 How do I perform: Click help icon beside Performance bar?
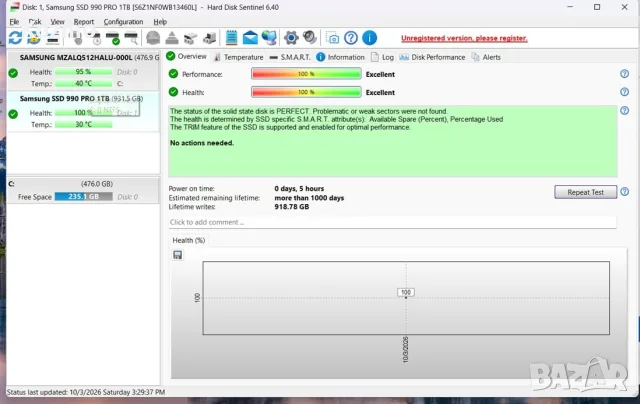click(624, 74)
